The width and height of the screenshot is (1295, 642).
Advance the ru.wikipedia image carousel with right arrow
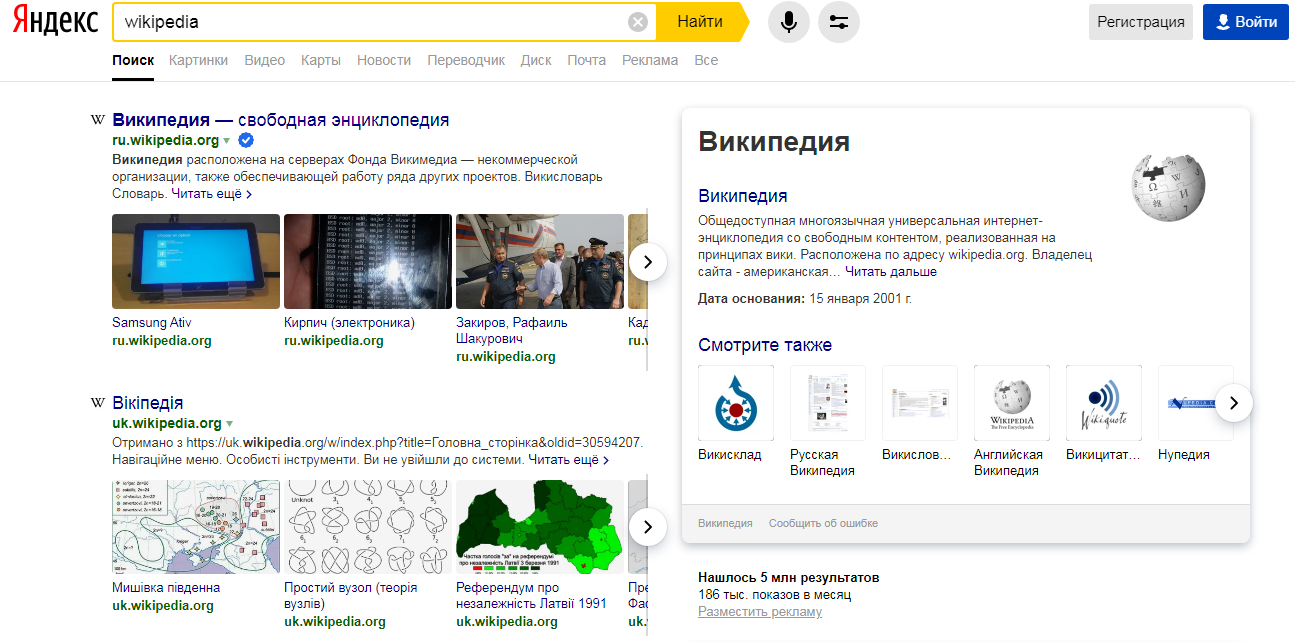point(648,262)
